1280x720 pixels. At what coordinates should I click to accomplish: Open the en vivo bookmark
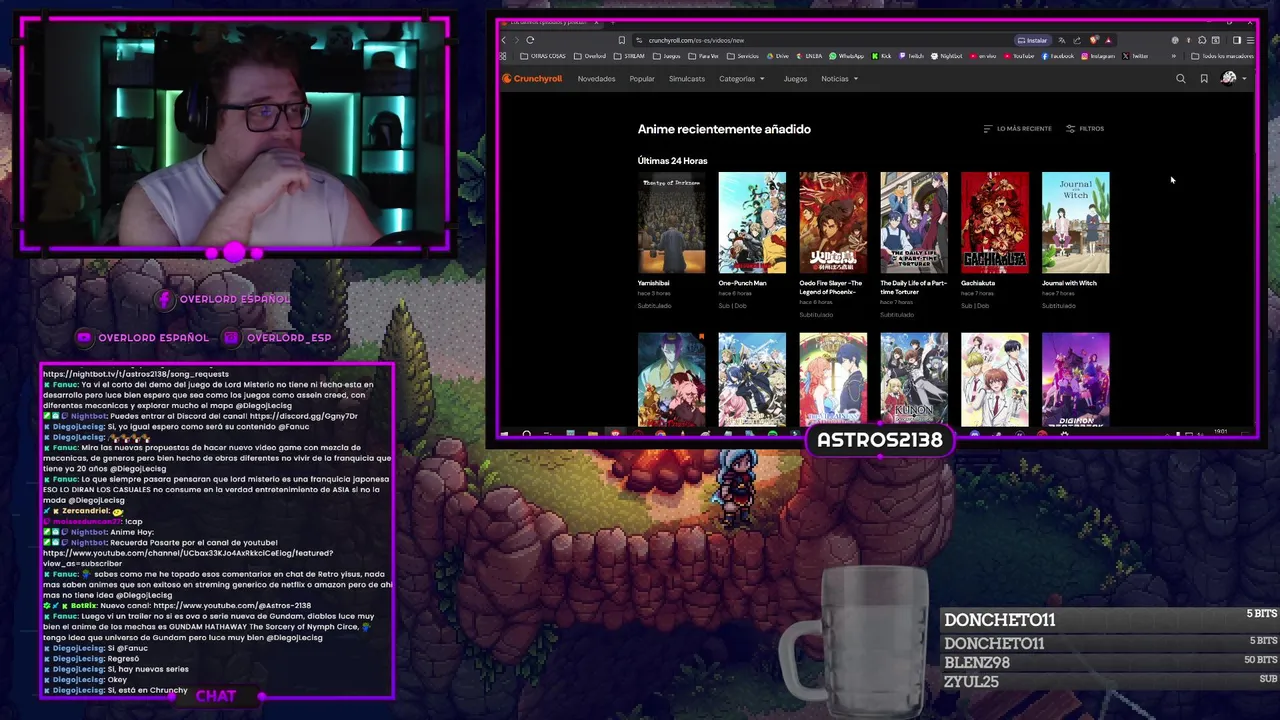point(983,56)
